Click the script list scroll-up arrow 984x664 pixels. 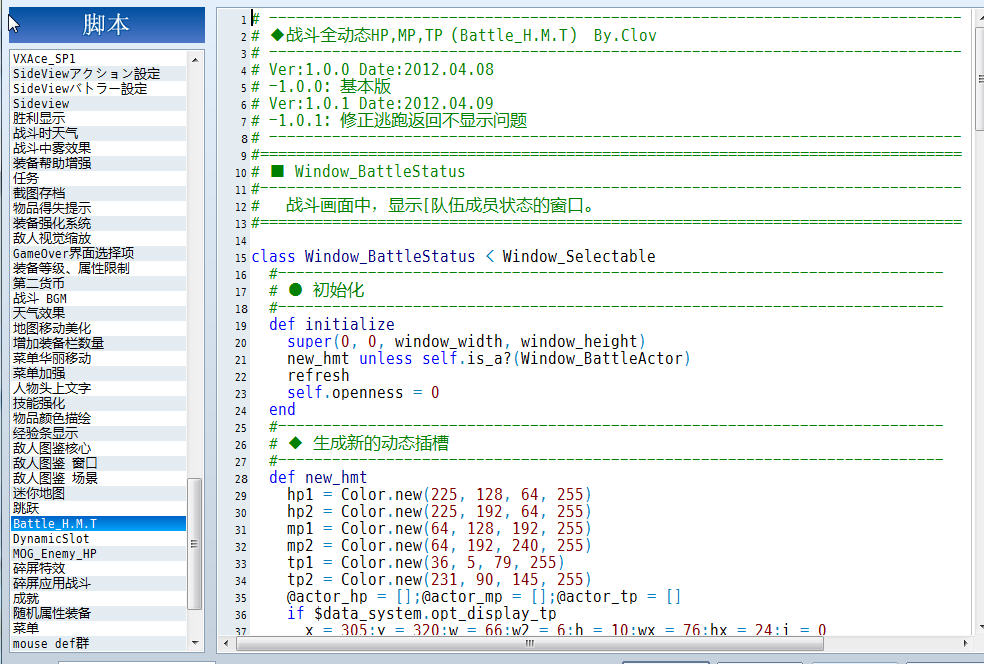[x=195, y=59]
